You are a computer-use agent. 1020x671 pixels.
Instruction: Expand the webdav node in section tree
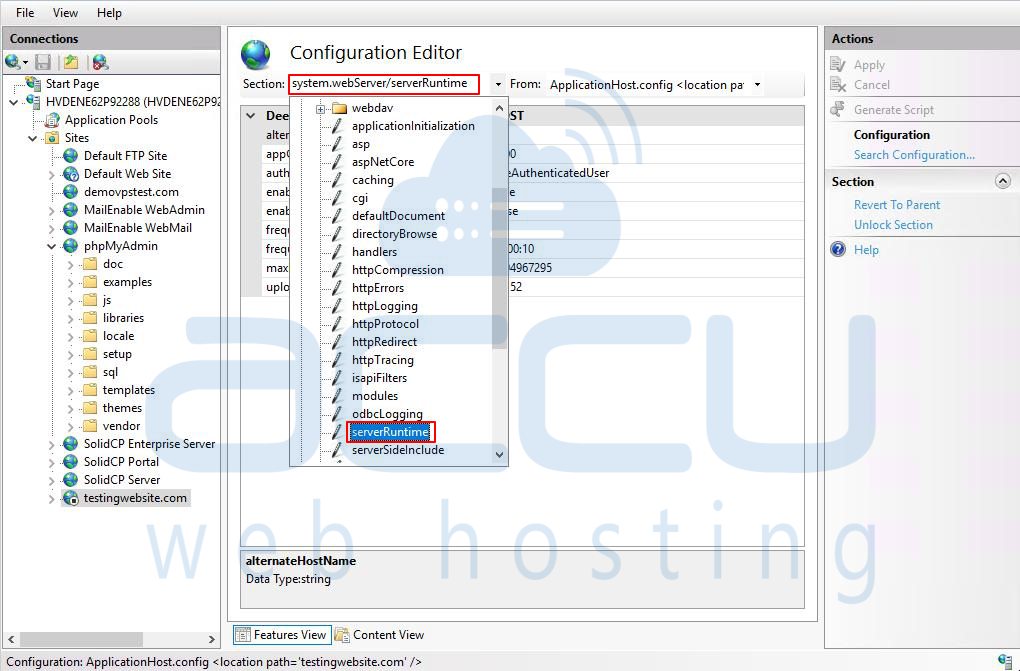coord(320,109)
